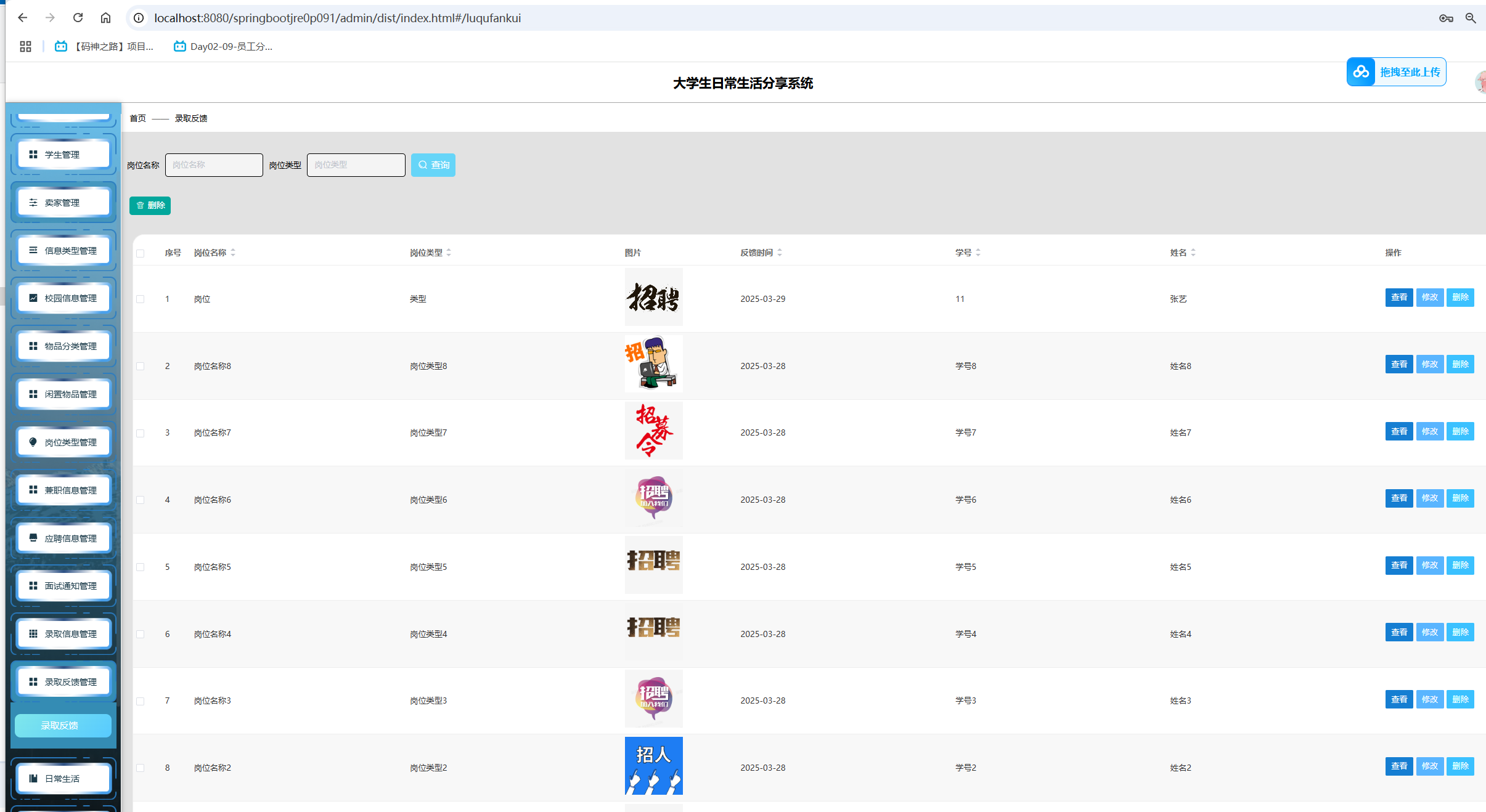Screen dimensions: 1486x812
Task: Open the browser apps grid icon
Action: pyautogui.click(x=25, y=47)
